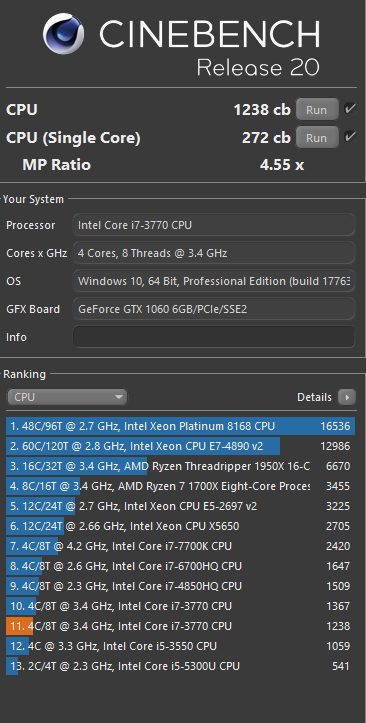Click the 16536 score value
The height and width of the screenshot is (723, 366).
click(335, 426)
